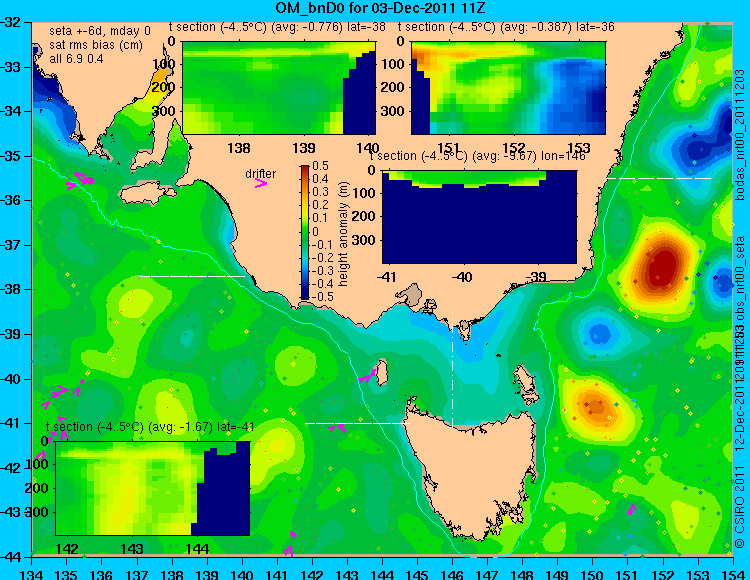Open the lat=-36 temperature section inset plot
Screen dimensions: 750x580
click(508, 88)
